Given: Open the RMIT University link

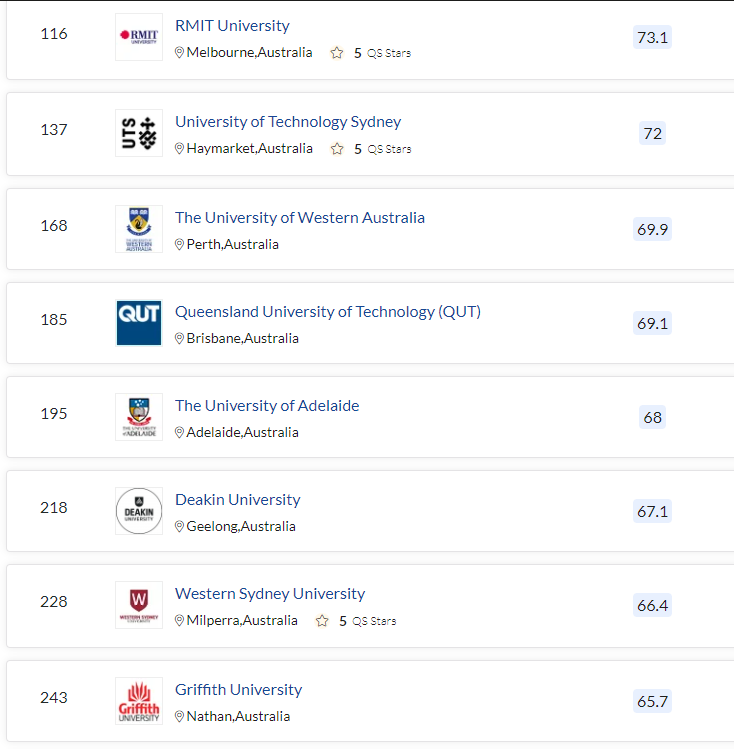Looking at the screenshot, I should [232, 26].
